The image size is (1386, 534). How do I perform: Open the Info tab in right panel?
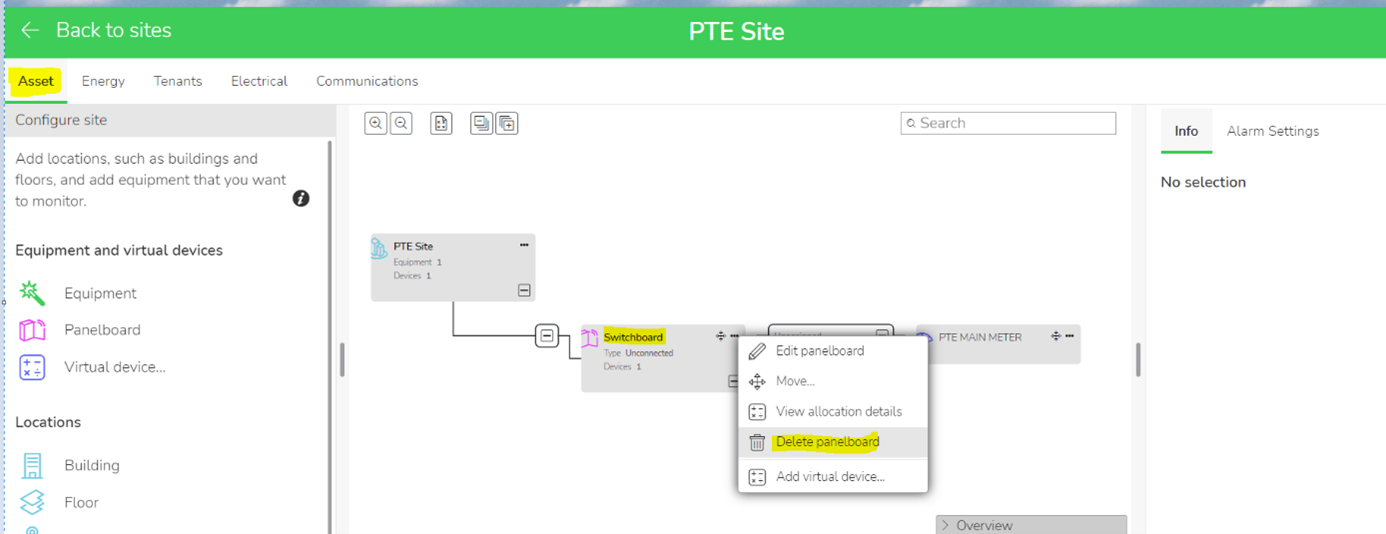pyautogui.click(x=1186, y=131)
